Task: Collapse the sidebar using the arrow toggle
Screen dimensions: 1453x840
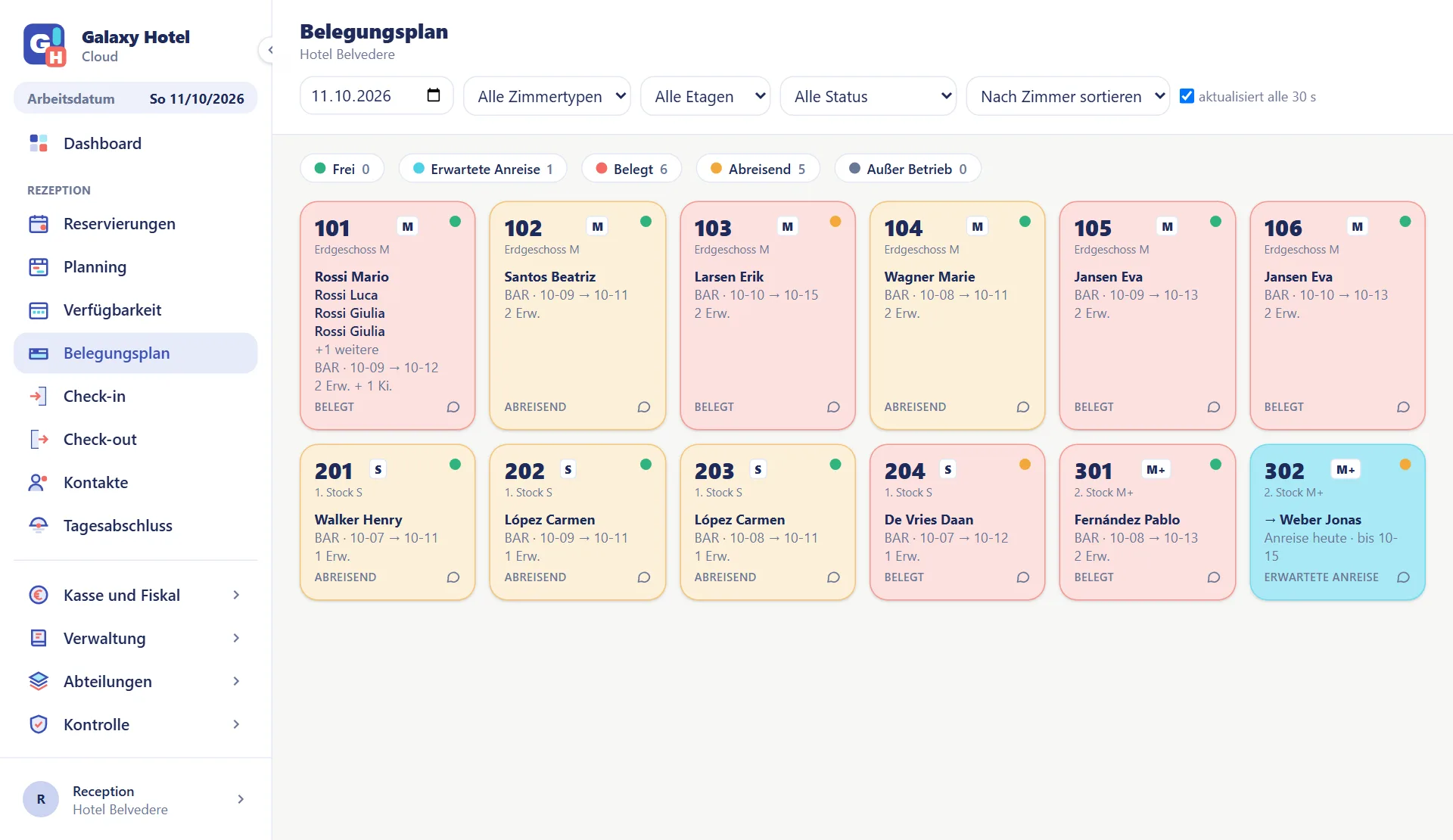Action: point(269,50)
